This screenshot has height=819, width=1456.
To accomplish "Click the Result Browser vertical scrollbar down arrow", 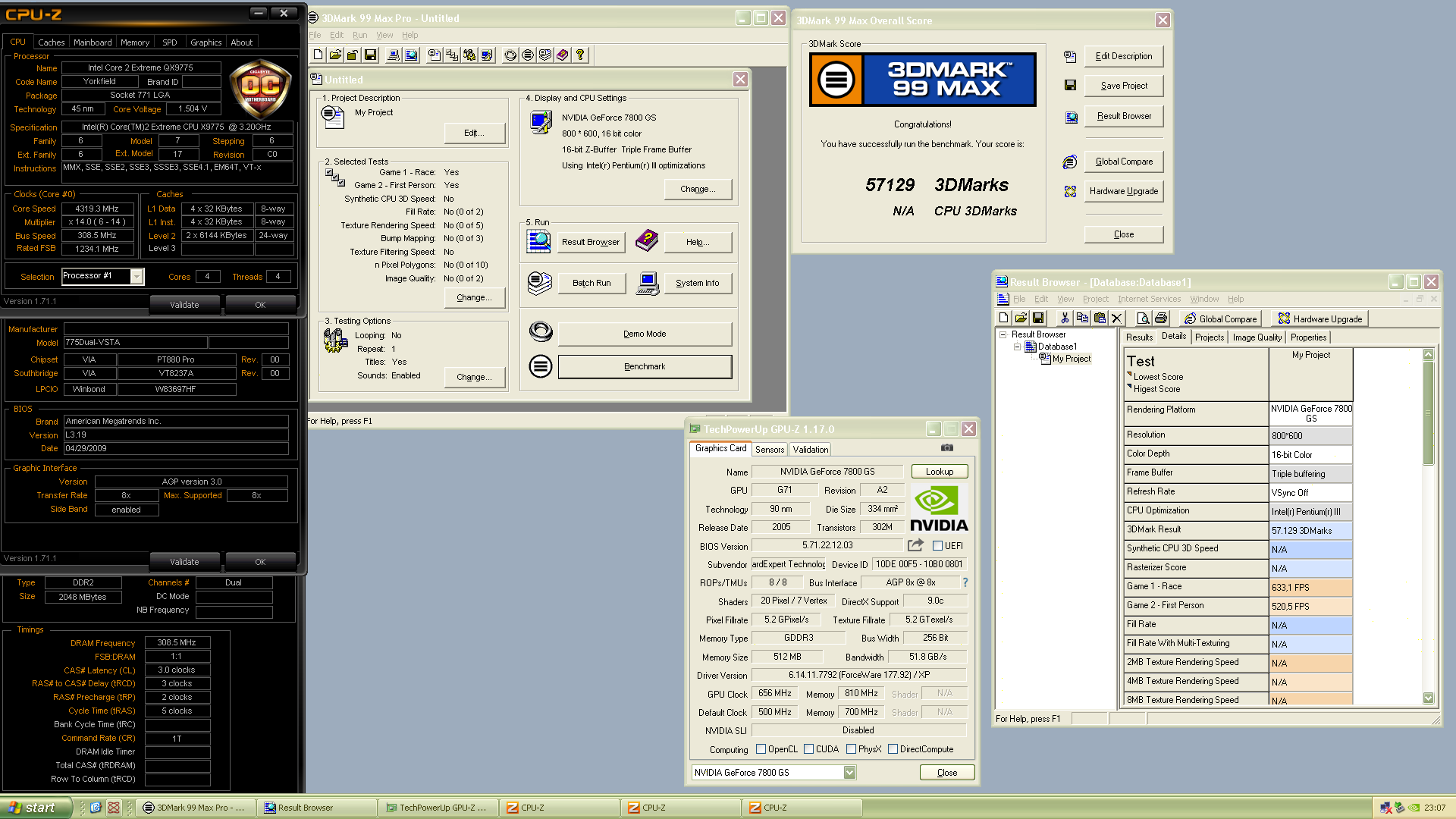I will [x=1428, y=698].
